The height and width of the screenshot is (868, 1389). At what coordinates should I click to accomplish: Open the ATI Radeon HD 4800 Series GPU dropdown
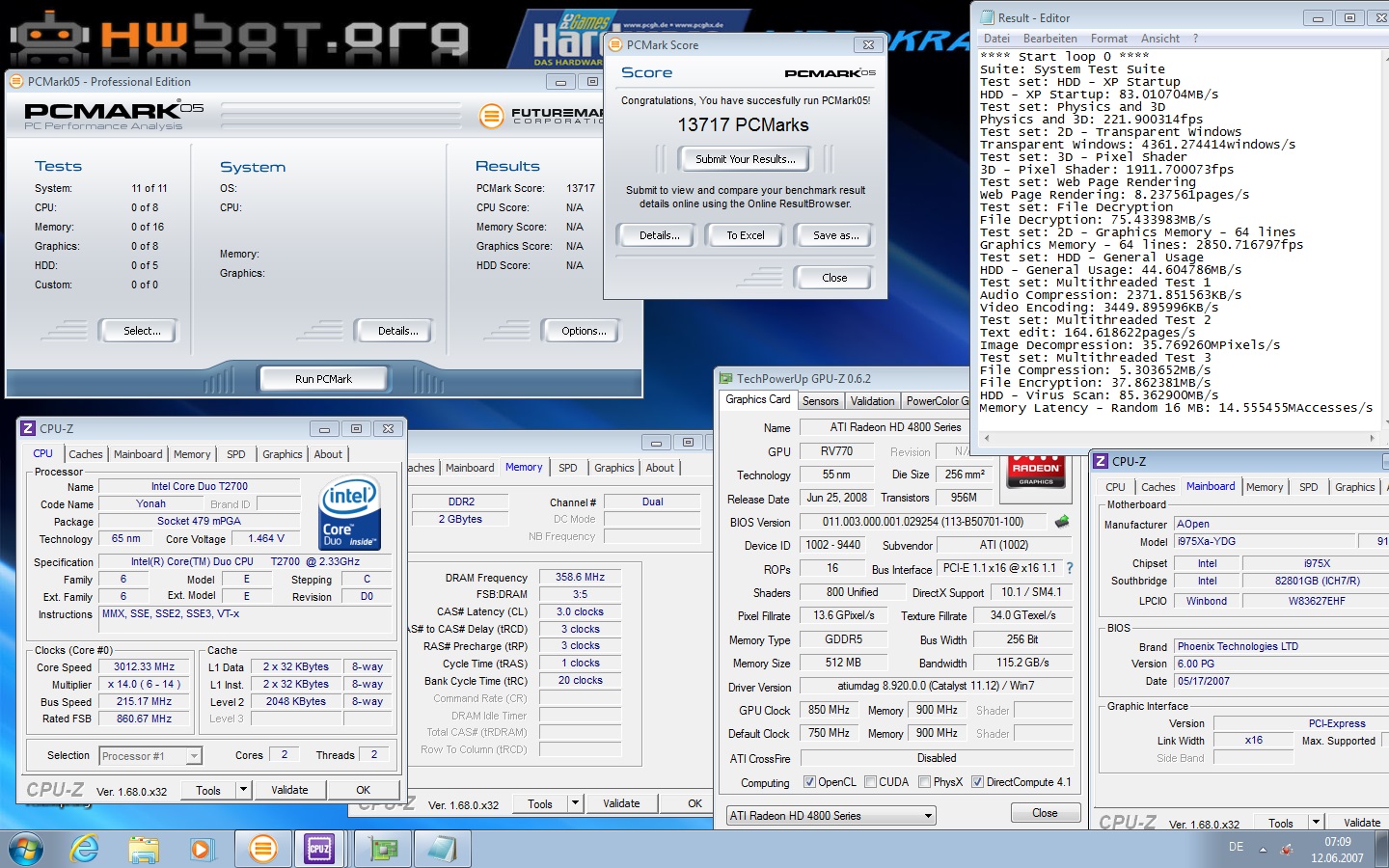(x=831, y=816)
